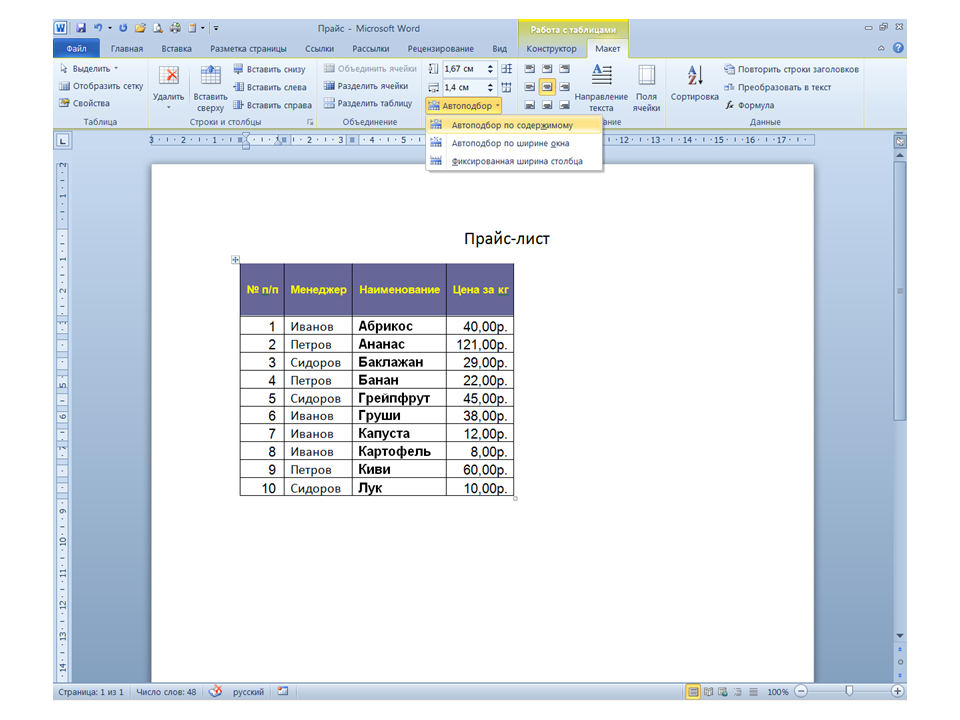This screenshot has height=720, width=960.
Task: Choose Автоподбор по содержимому menu item
Action: 511,126
